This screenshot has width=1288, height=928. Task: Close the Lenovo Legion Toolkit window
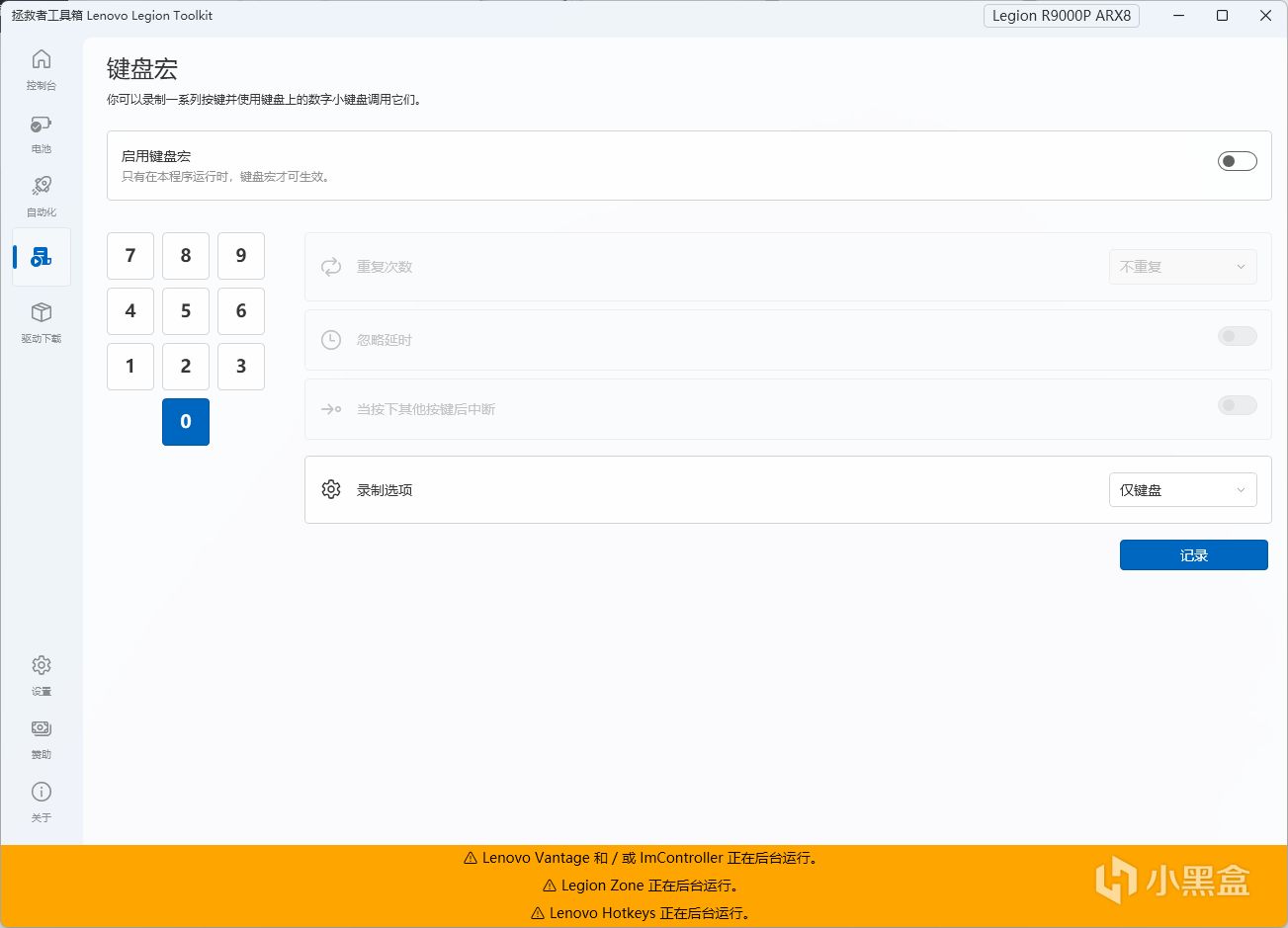coord(1265,16)
